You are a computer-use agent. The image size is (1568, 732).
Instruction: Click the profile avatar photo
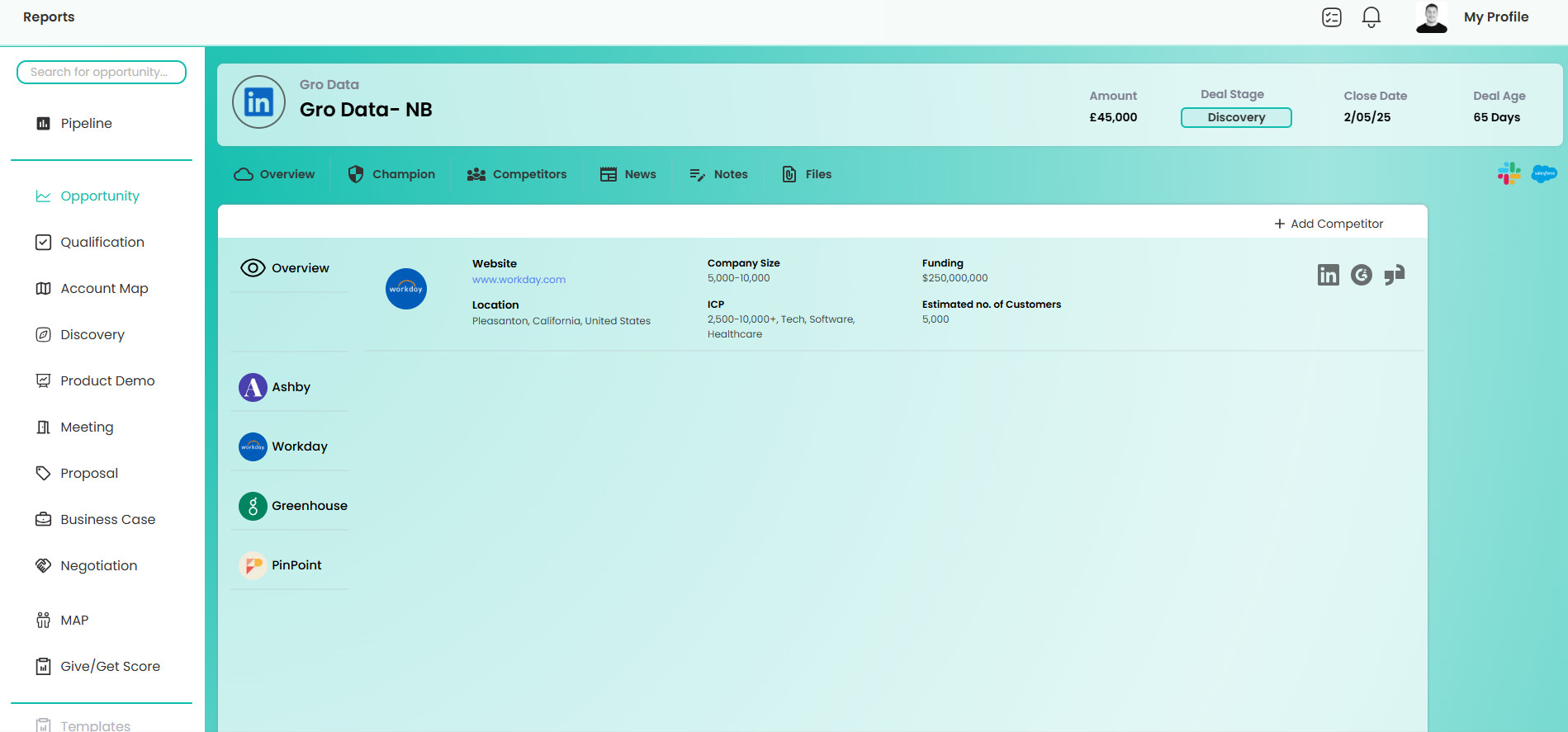(x=1432, y=17)
